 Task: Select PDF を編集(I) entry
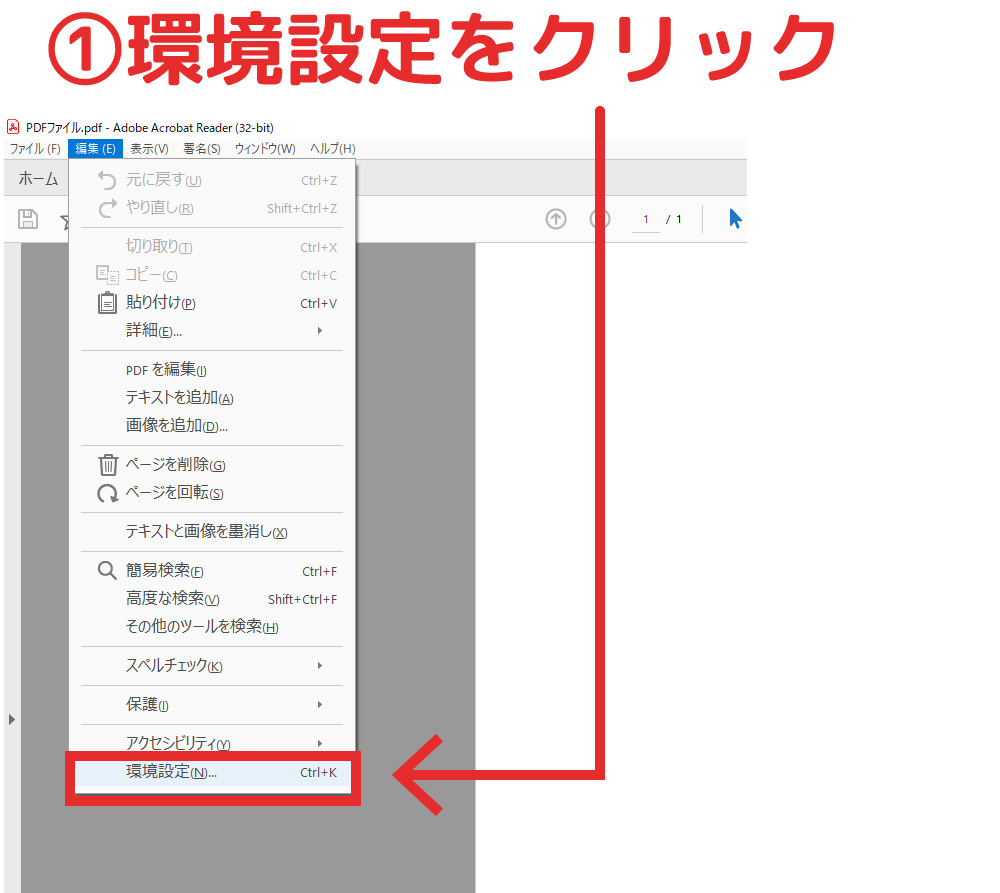click(212, 370)
